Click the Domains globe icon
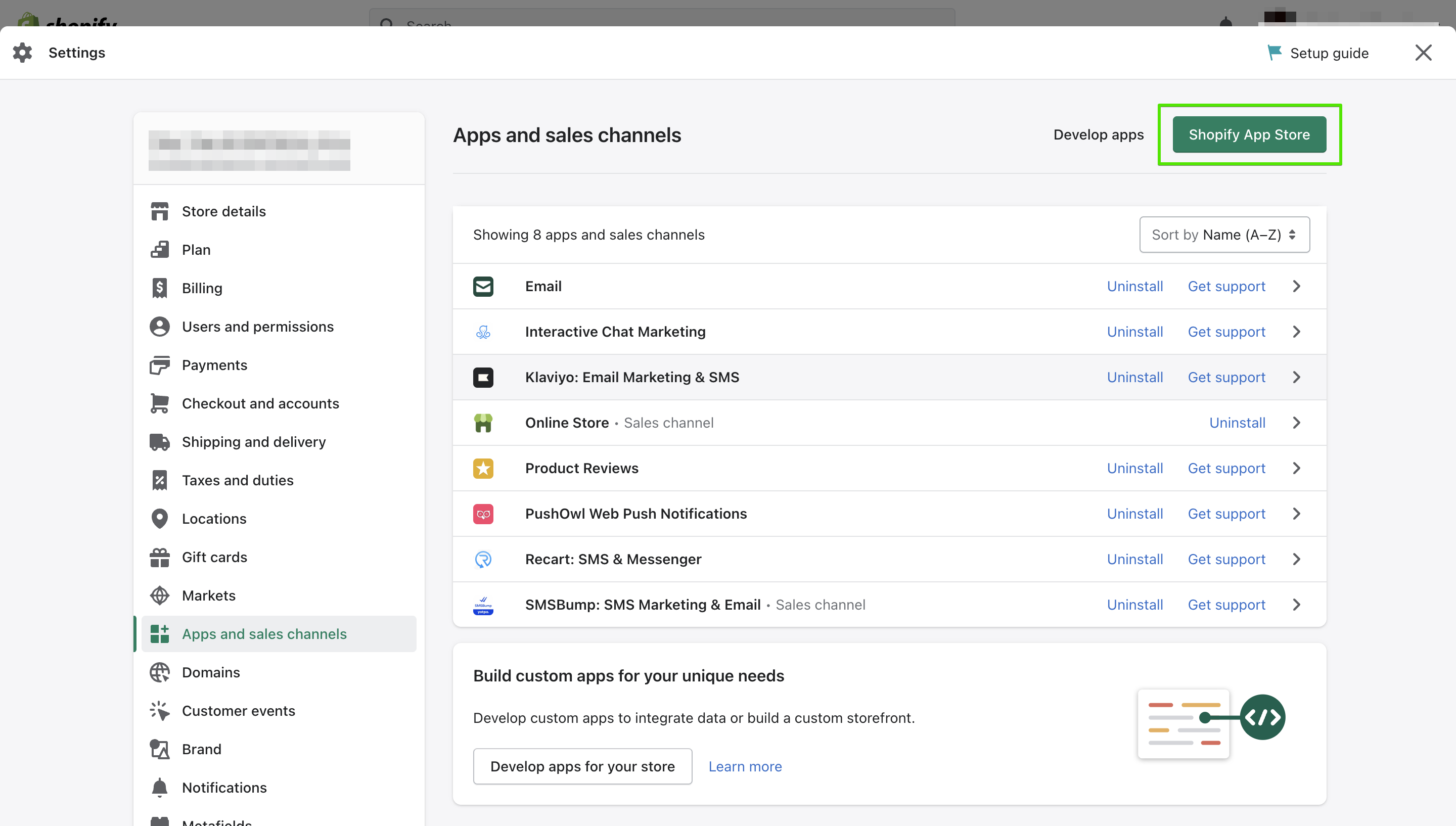1456x826 pixels. [159, 672]
